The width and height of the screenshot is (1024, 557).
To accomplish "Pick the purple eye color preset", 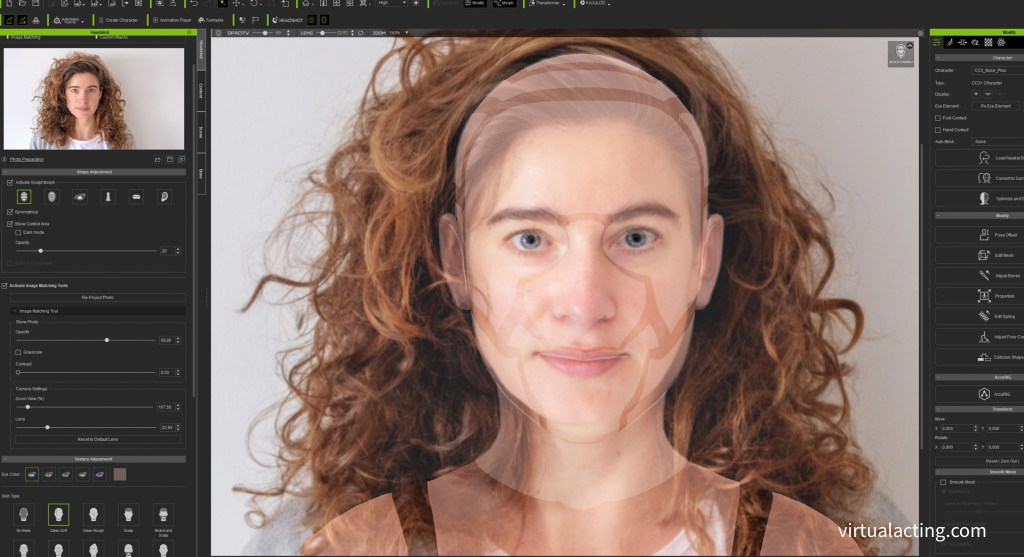I will [x=99, y=475].
